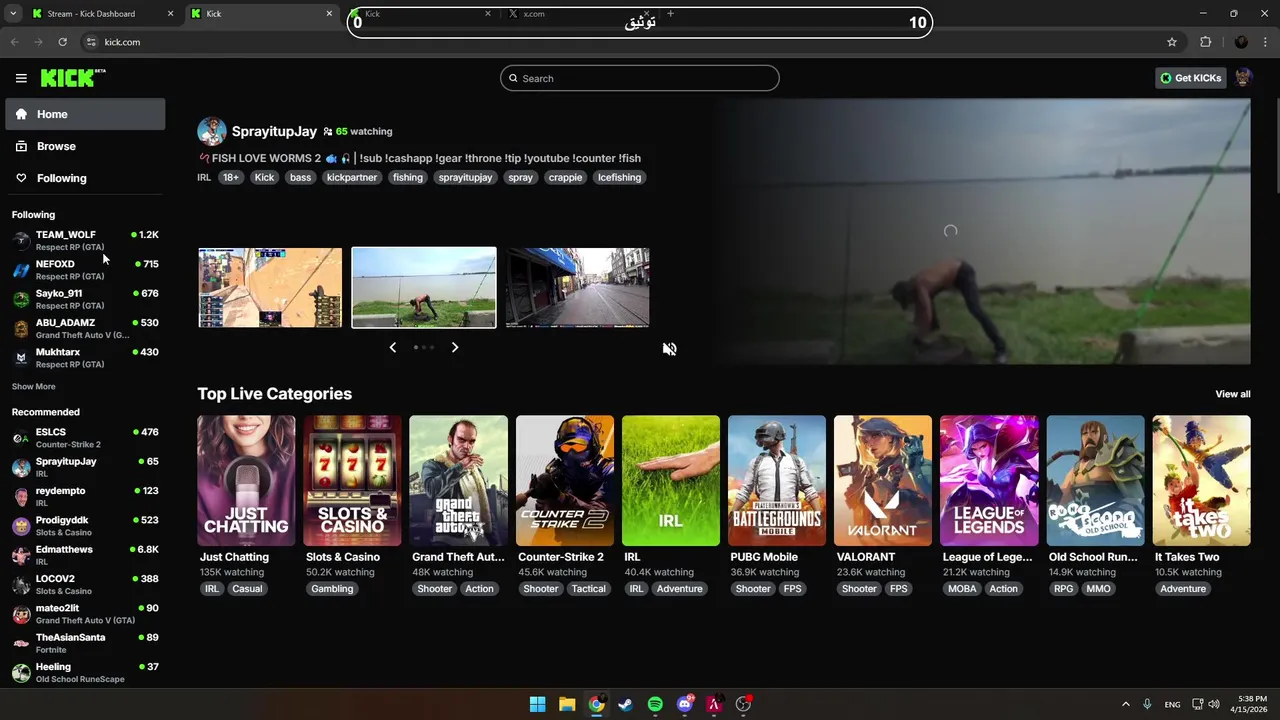Select the fishing stream carousel thumbnail
The width and height of the screenshot is (1280, 720).
[424, 288]
